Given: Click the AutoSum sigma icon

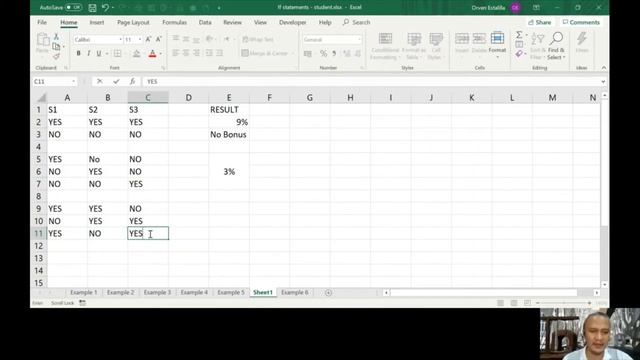Looking at the screenshot, I should pyautogui.click(x=519, y=35).
